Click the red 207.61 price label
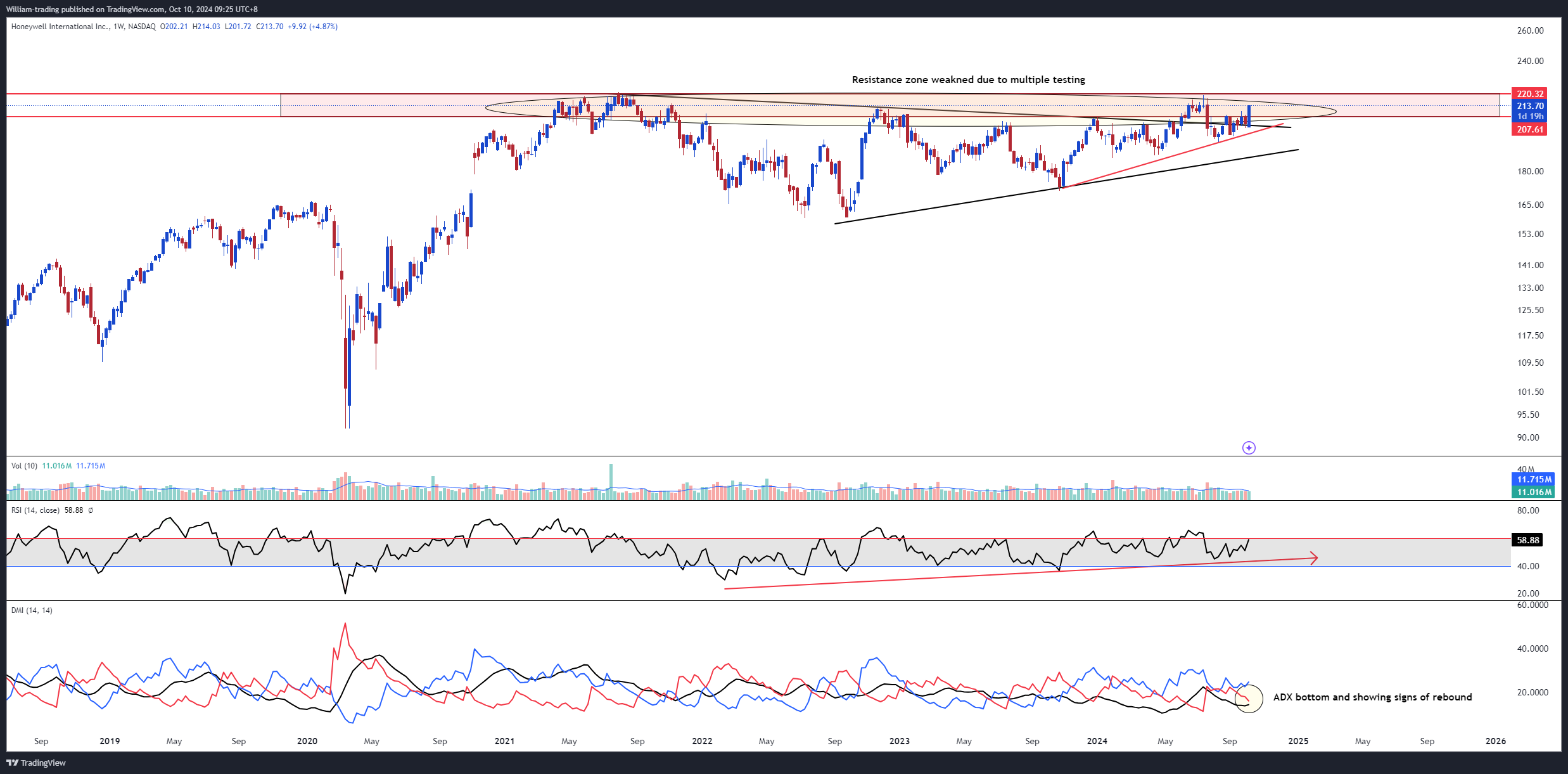Image resolution: width=1568 pixels, height=774 pixels. click(1529, 129)
